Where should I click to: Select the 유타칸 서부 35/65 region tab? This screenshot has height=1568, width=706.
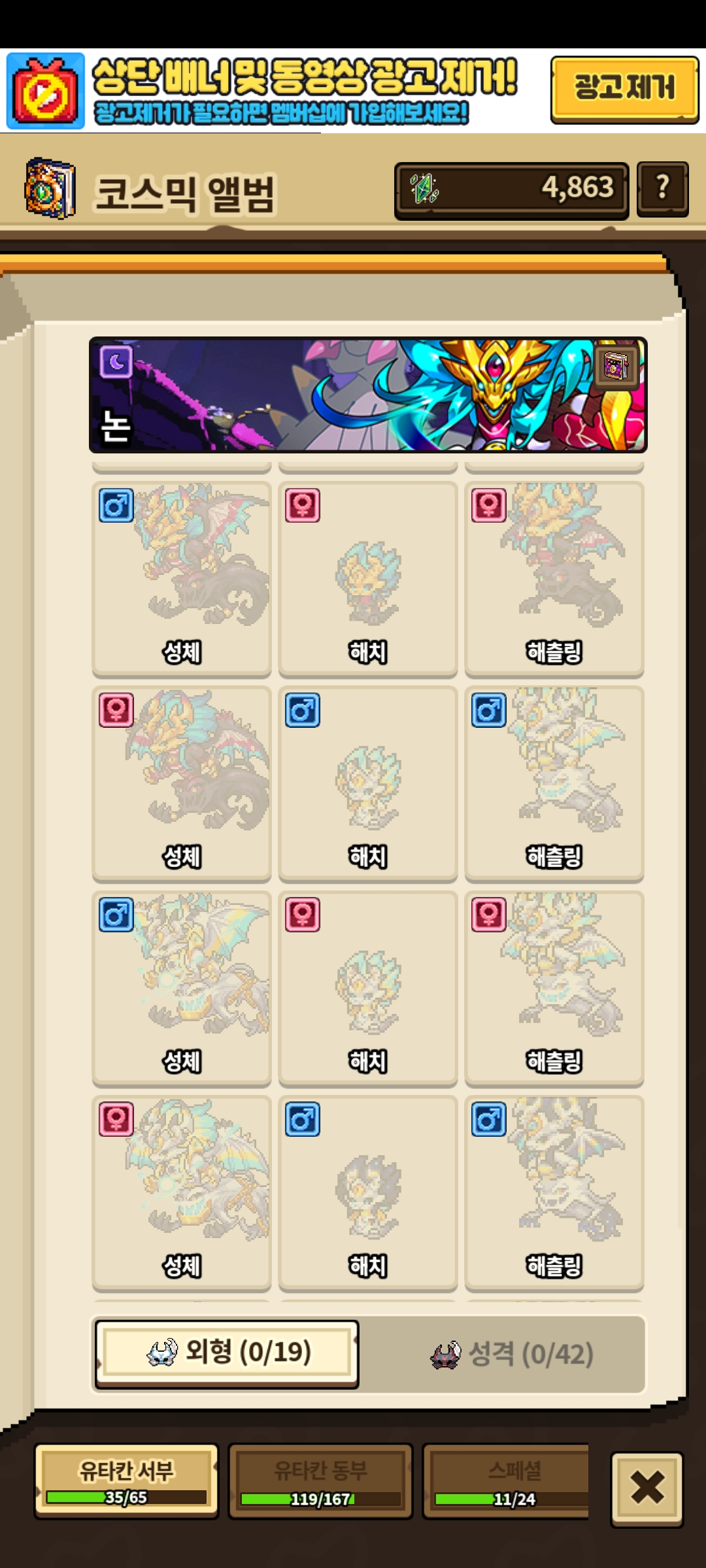(126, 1480)
